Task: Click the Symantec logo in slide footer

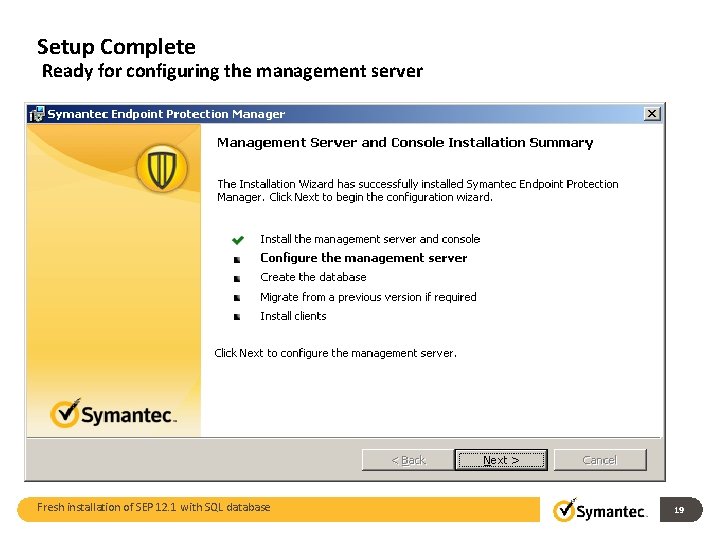Action: click(x=601, y=510)
